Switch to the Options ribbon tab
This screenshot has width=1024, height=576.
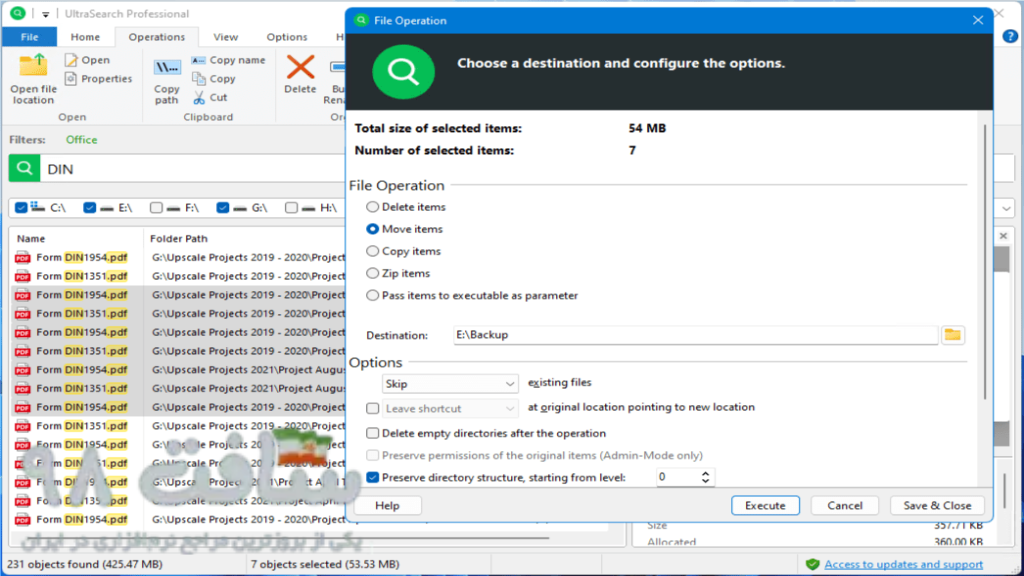click(x=287, y=37)
